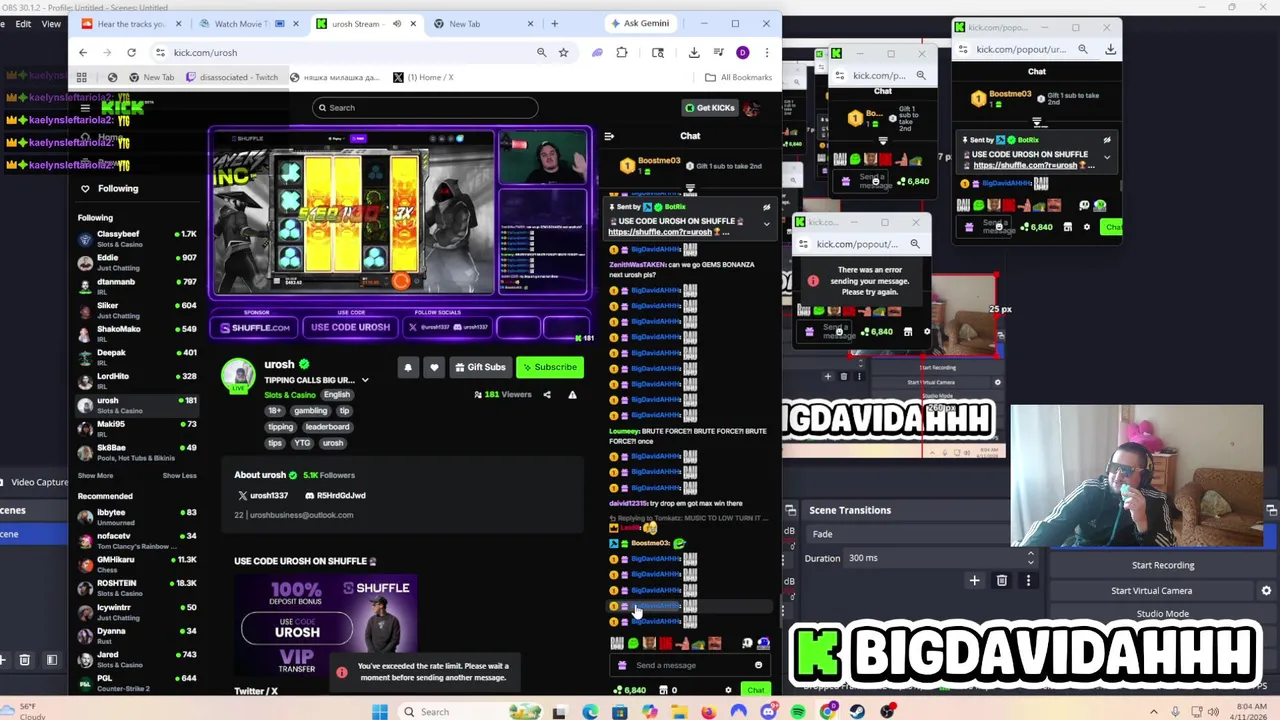Switch to the New Tab browser tab
Viewport: 1280px width, 720px height.
482,23
